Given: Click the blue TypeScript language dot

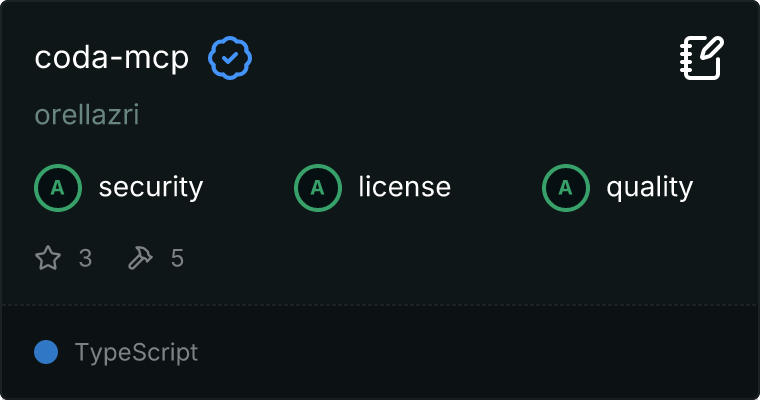Looking at the screenshot, I should click(x=46, y=352).
